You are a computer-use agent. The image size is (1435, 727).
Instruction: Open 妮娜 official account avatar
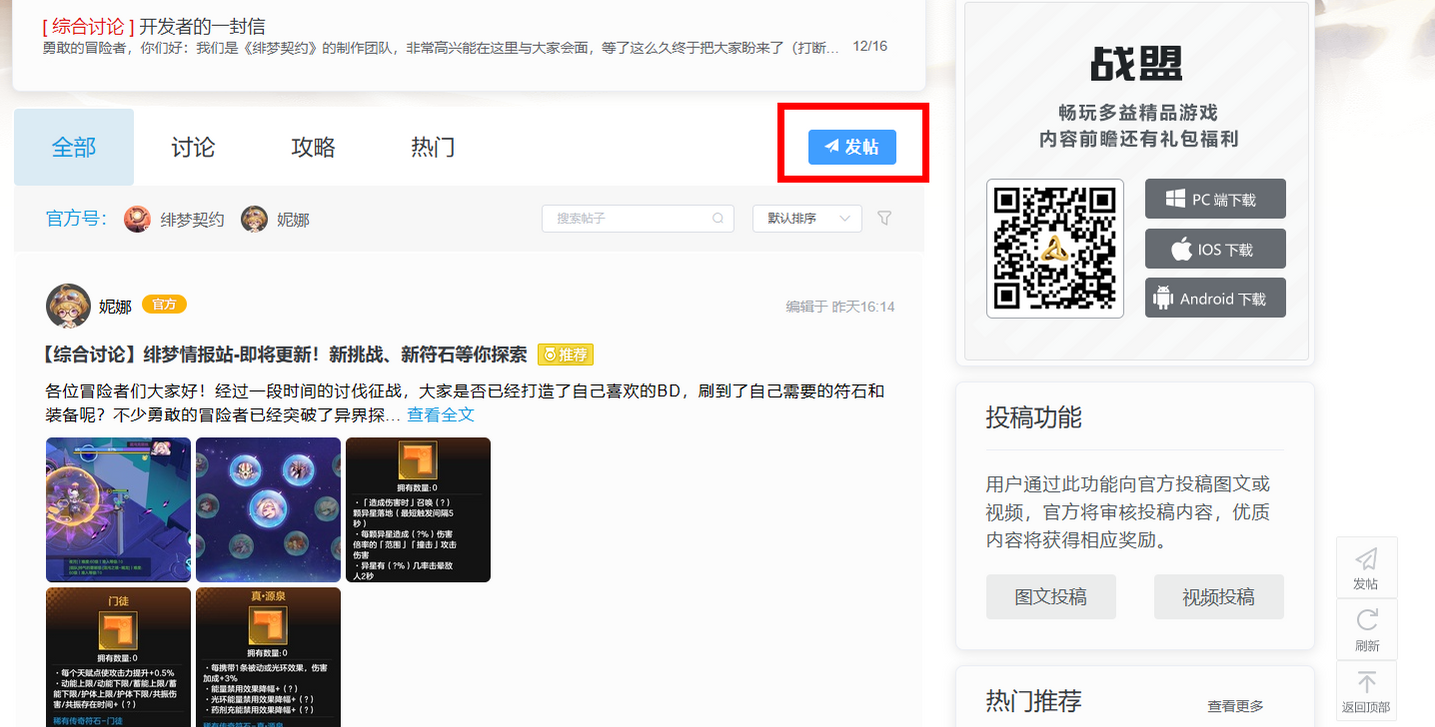coord(255,219)
